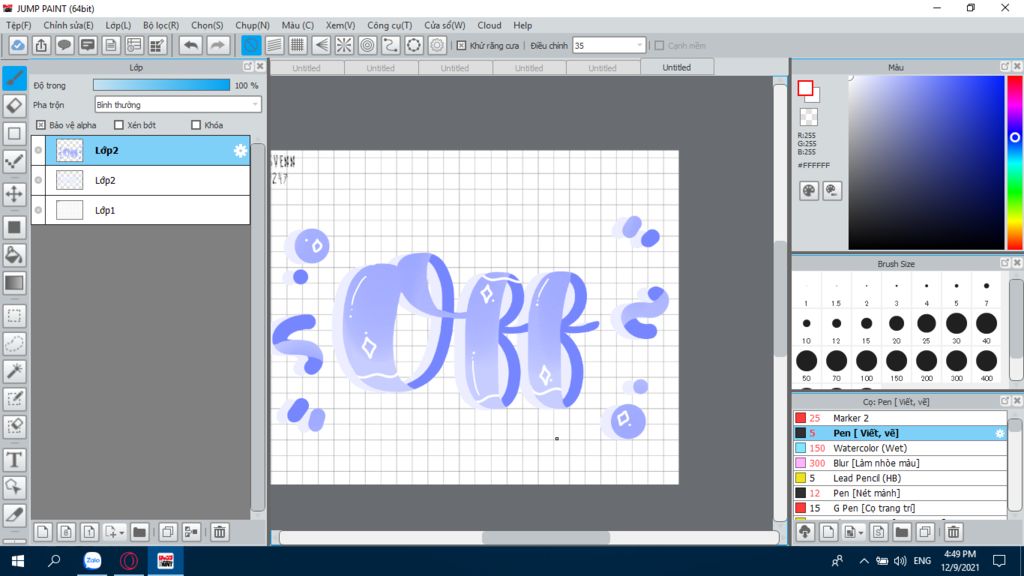Enable the Khóa checkbox
The width and height of the screenshot is (1024, 576).
click(x=196, y=125)
